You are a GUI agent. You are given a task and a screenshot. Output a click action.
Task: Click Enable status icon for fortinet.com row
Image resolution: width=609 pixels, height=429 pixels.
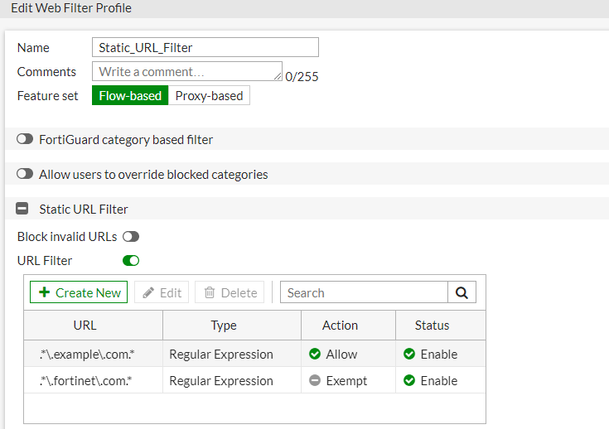[409, 381]
